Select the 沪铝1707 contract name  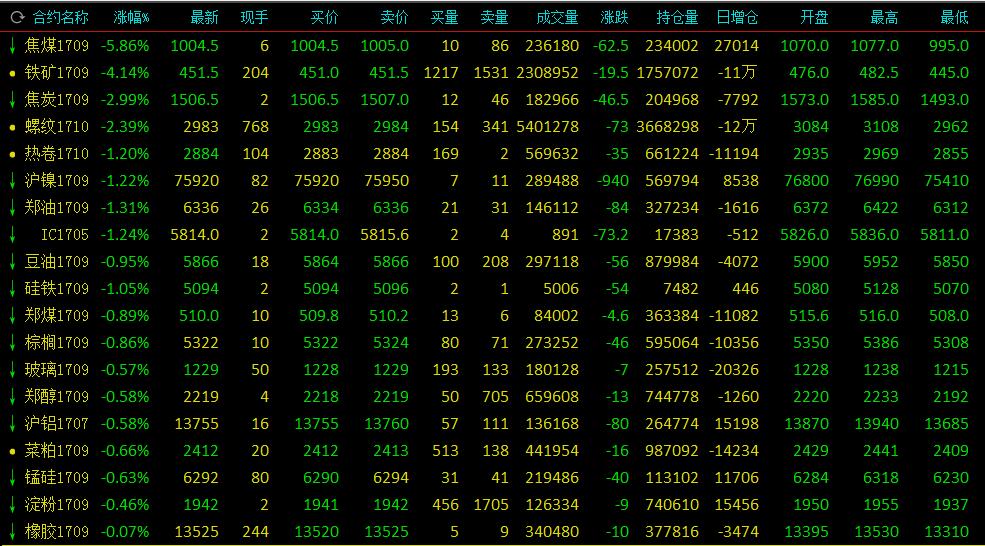57,423
